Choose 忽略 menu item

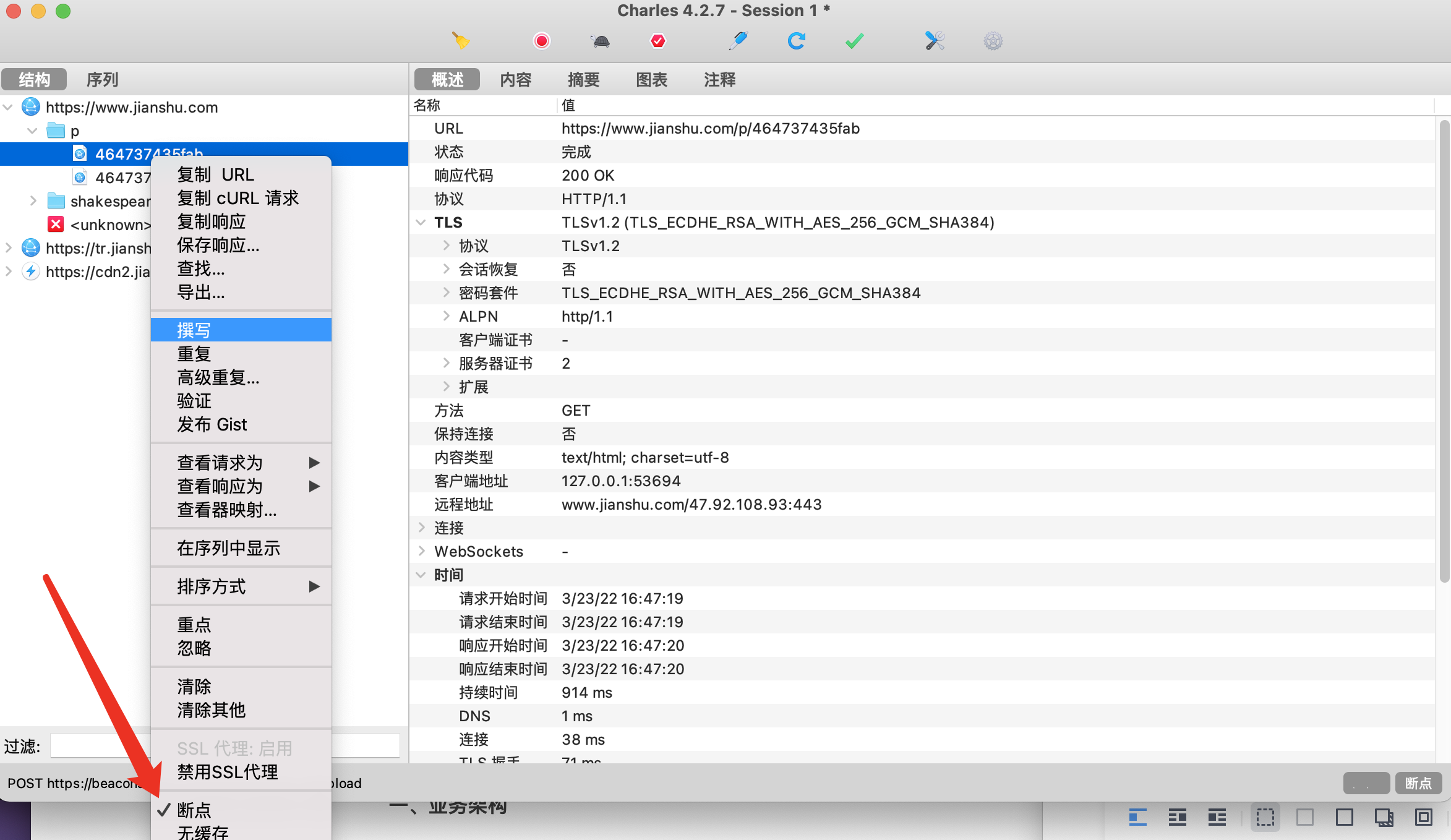point(241,648)
